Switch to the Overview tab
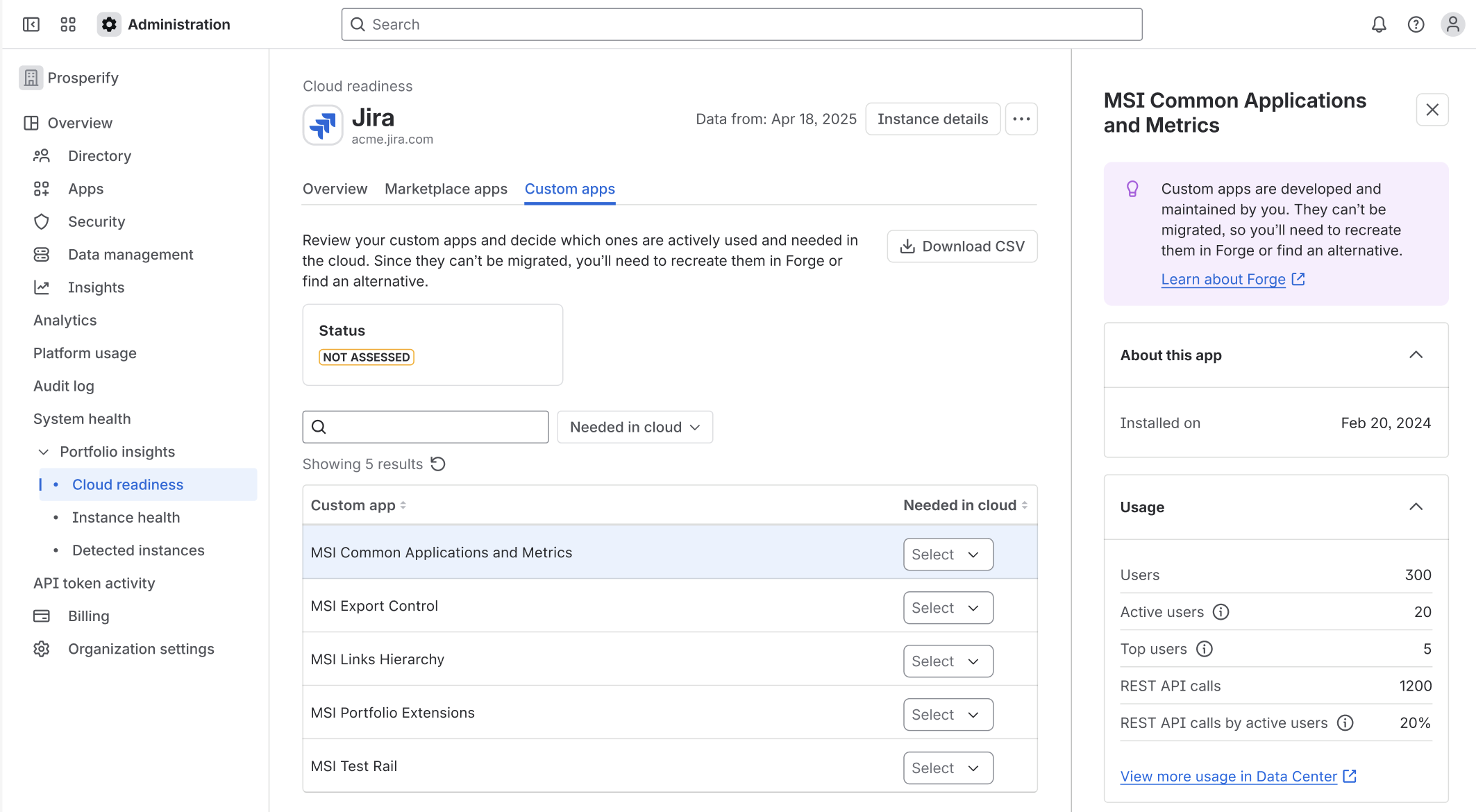Viewport: 1476px width, 812px height. click(x=335, y=189)
